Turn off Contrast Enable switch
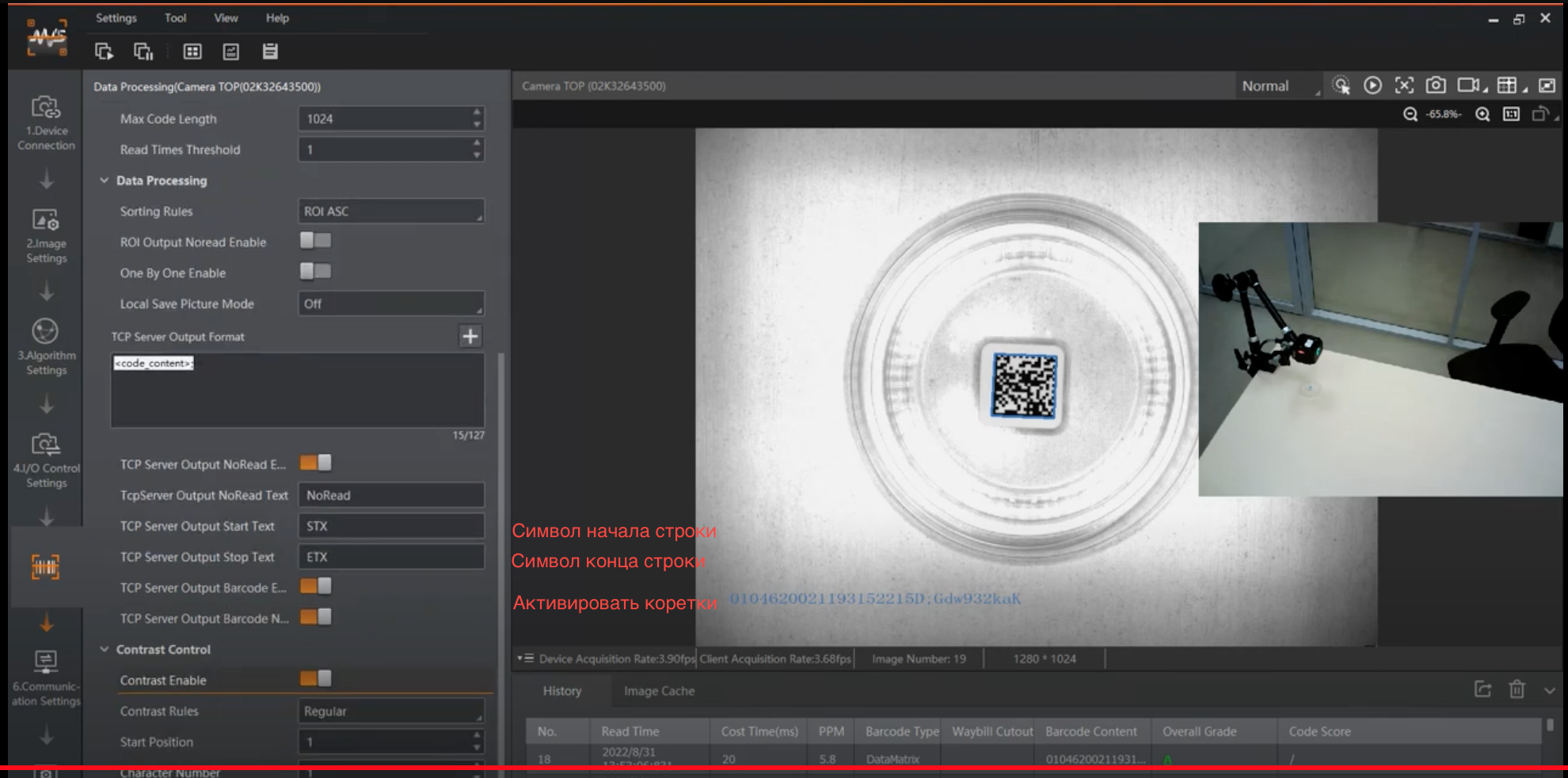The width and height of the screenshot is (1568, 778). pos(315,678)
